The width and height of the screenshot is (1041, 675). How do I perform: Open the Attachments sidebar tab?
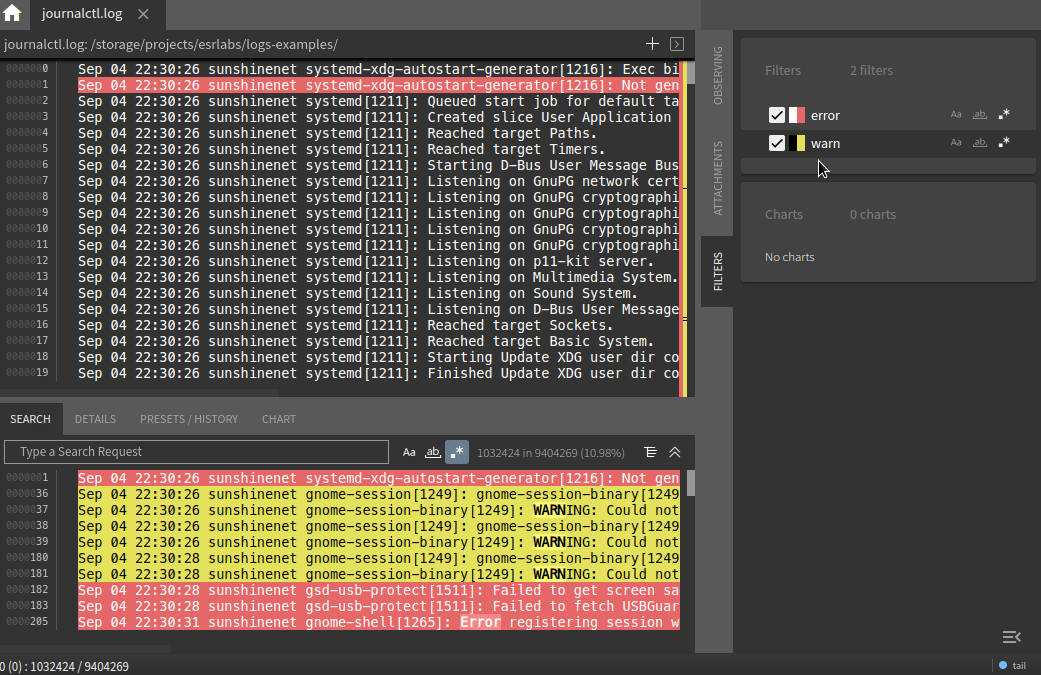(717, 178)
